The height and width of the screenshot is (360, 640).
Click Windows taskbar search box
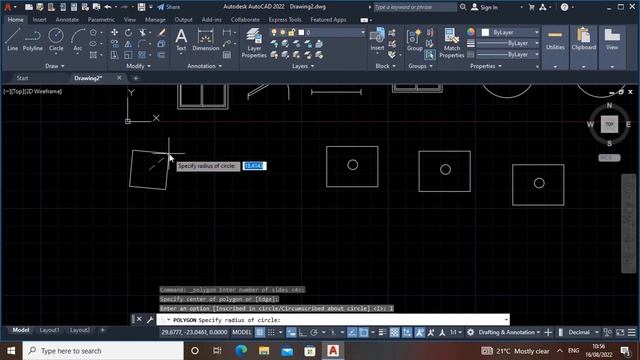(103, 351)
